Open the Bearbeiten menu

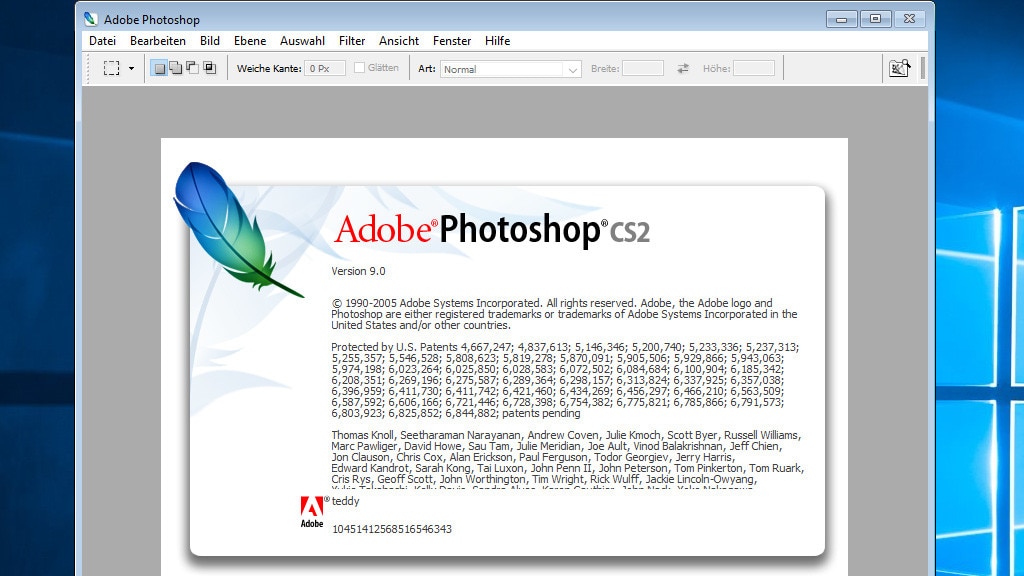(x=157, y=40)
